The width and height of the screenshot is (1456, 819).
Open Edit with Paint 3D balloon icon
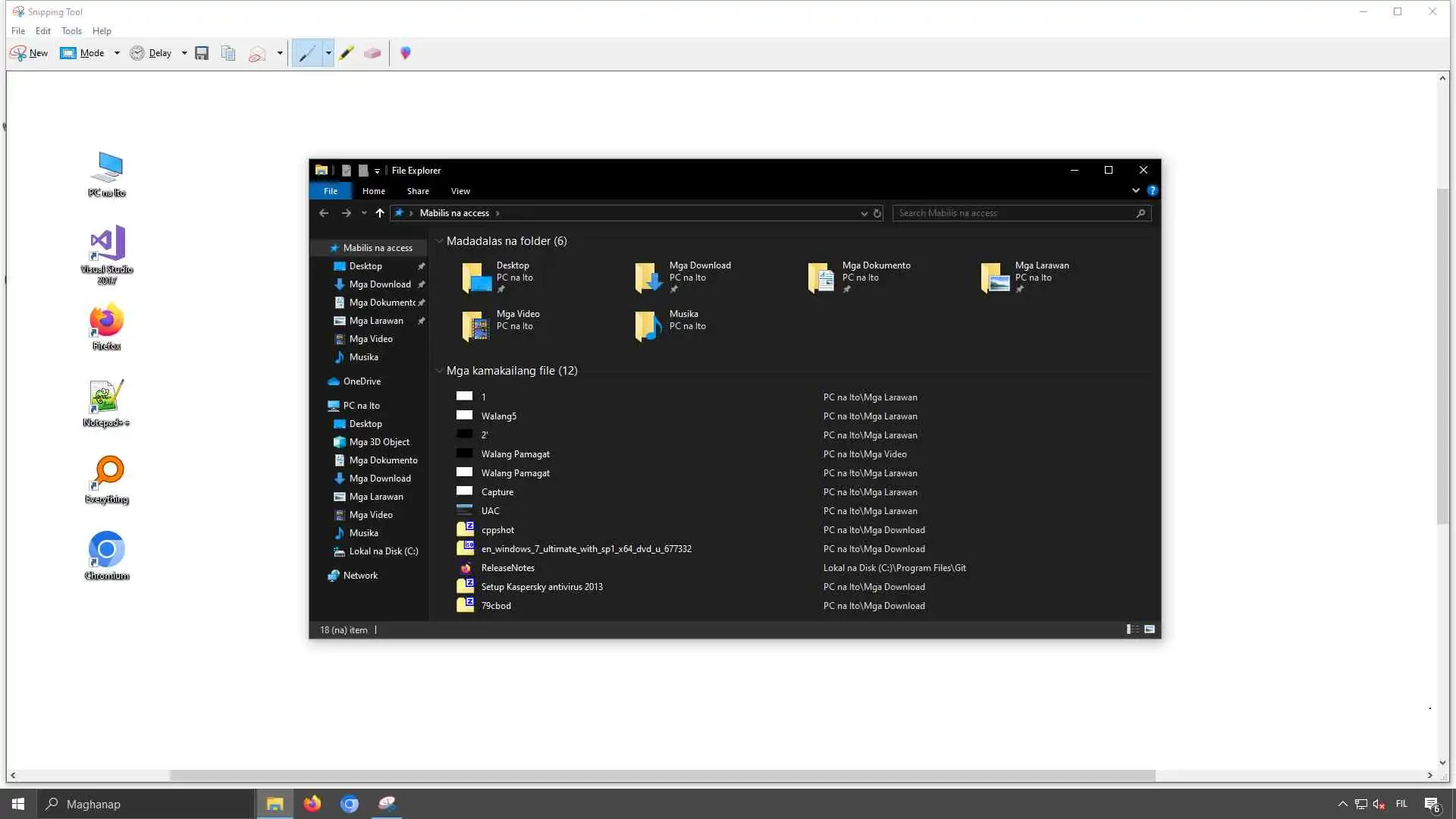[406, 53]
